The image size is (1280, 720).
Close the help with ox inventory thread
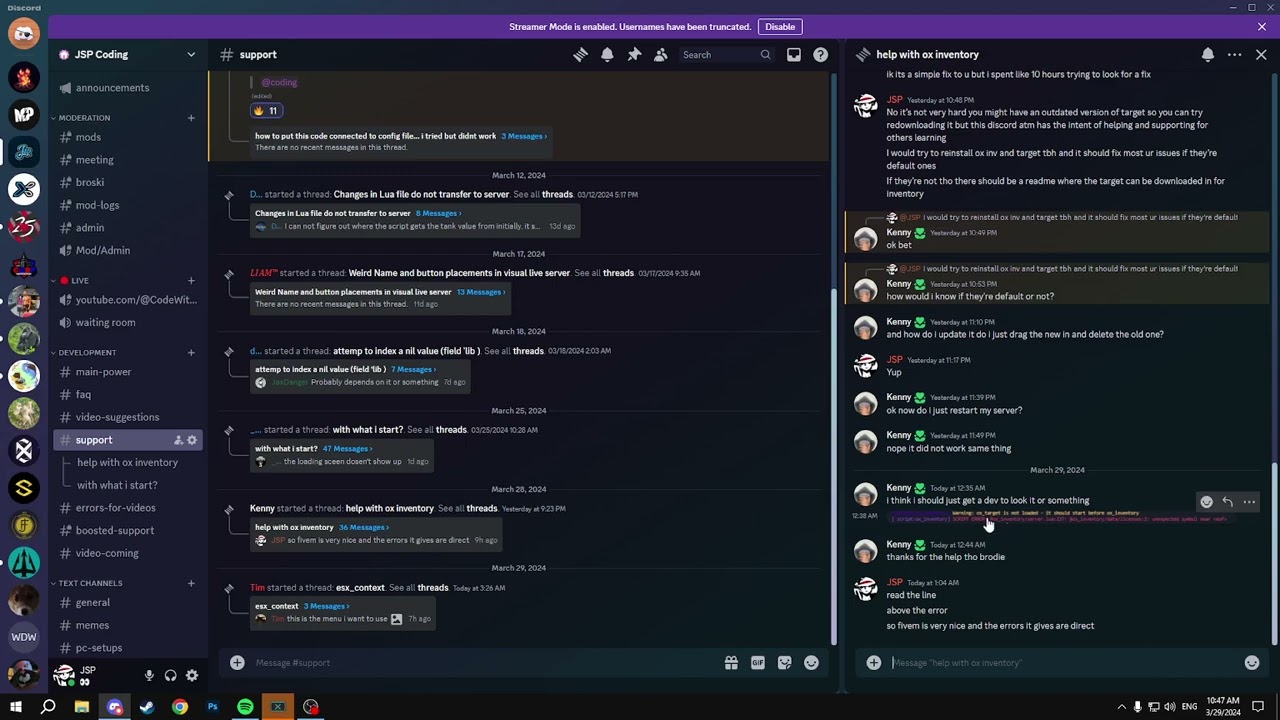[x=1261, y=55]
